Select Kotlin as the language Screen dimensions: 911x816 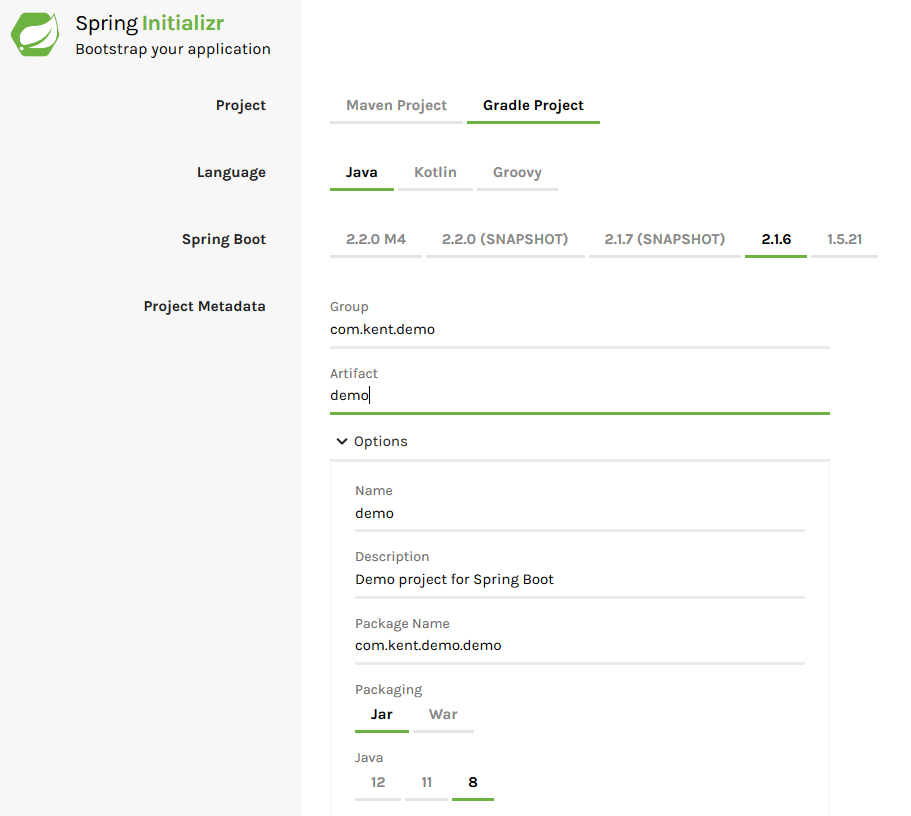(435, 172)
